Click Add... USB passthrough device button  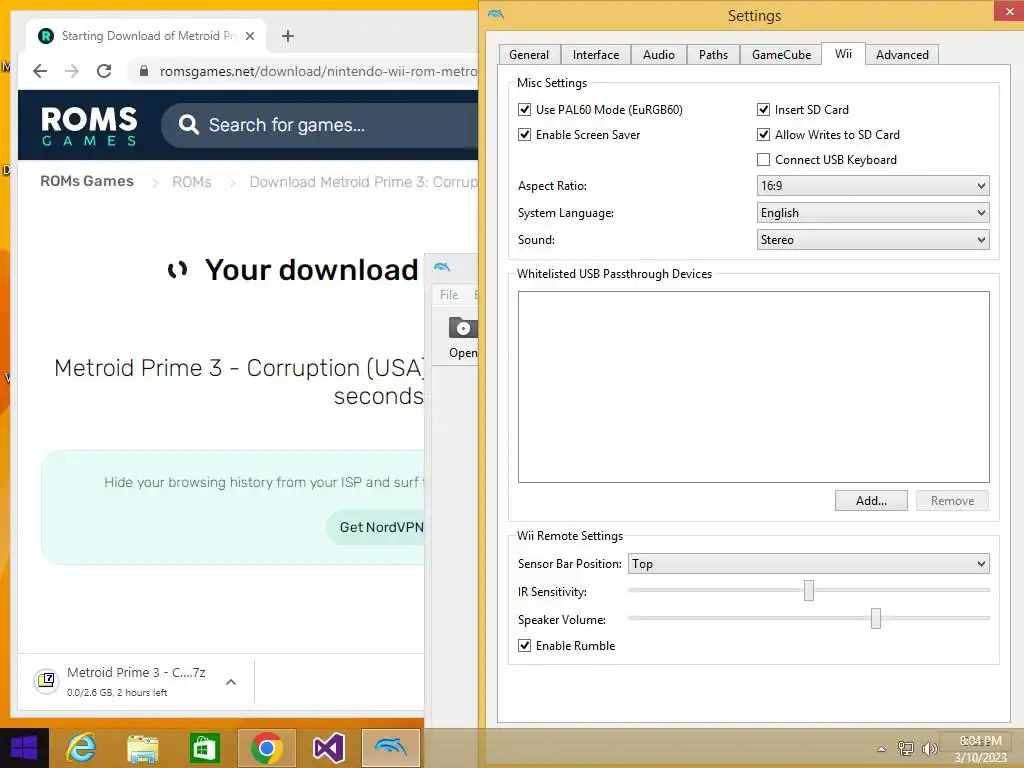coord(871,501)
